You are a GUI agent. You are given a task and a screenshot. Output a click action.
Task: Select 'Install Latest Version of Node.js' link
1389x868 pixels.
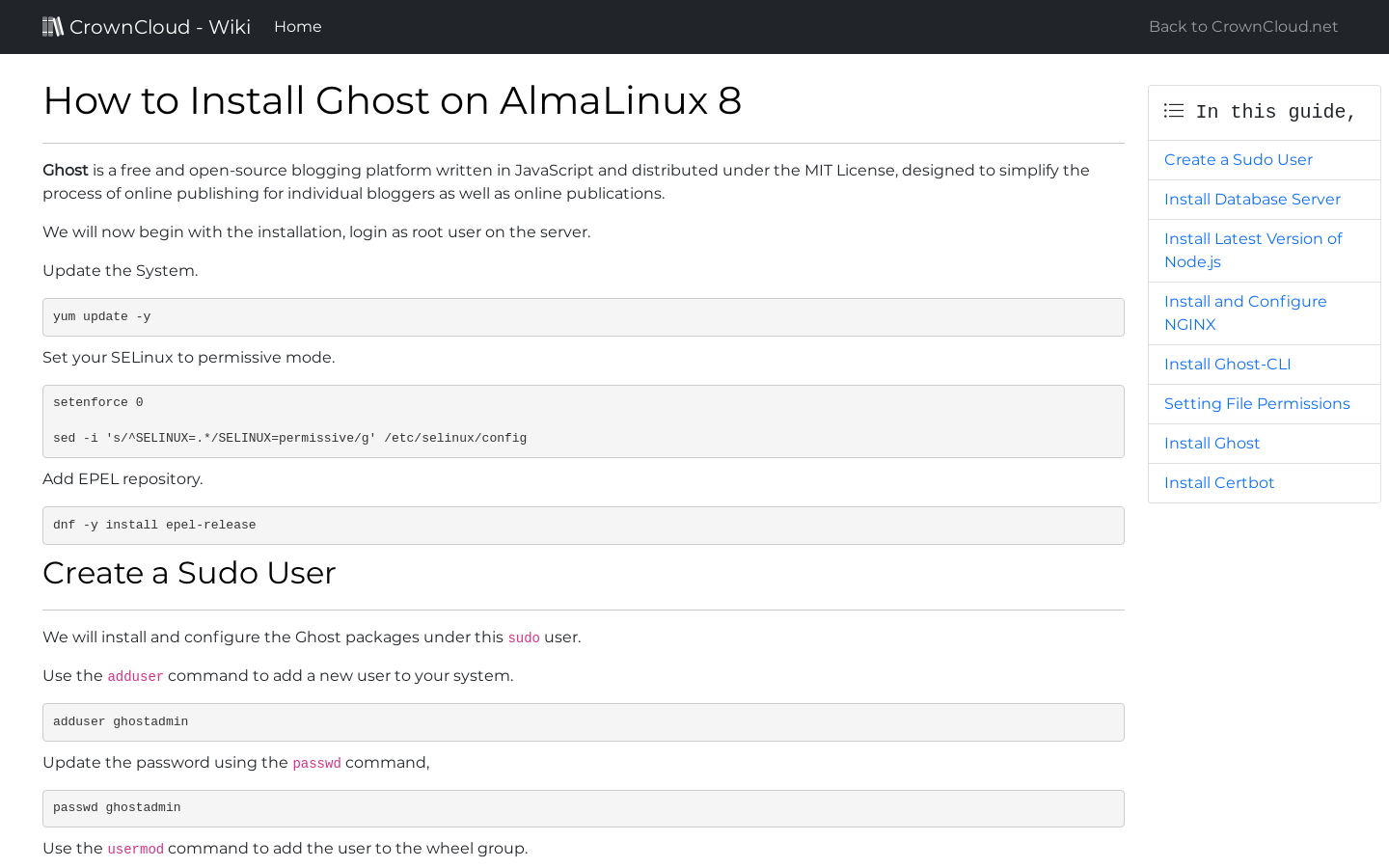(1253, 250)
